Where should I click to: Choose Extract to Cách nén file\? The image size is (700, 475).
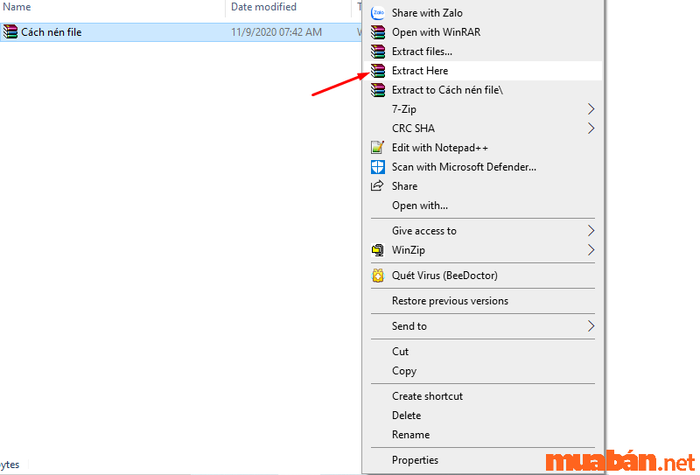(x=483, y=90)
